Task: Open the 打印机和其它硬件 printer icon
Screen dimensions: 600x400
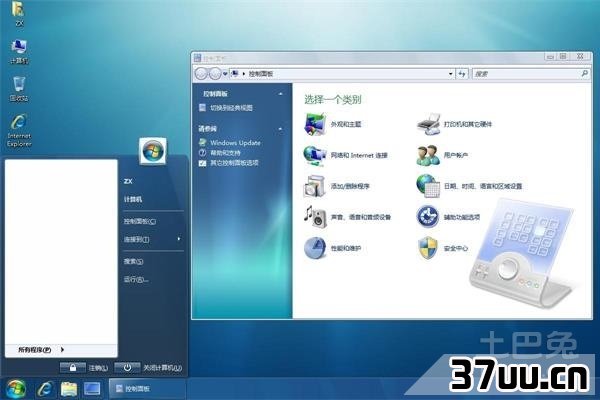Action: point(428,124)
